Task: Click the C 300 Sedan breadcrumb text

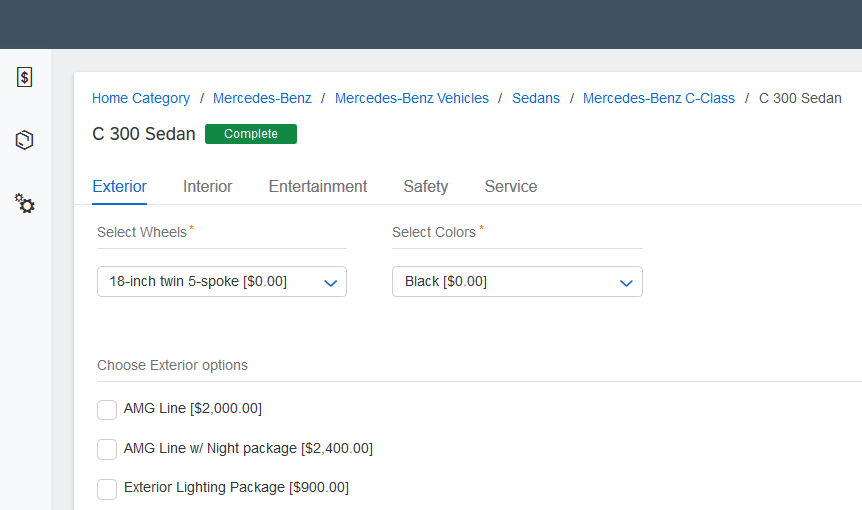Action: (800, 98)
